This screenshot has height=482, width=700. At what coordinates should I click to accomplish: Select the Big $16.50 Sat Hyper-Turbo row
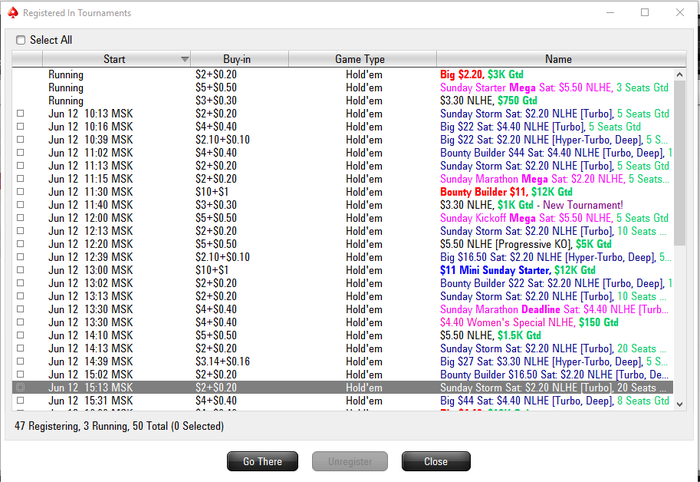(x=342, y=257)
